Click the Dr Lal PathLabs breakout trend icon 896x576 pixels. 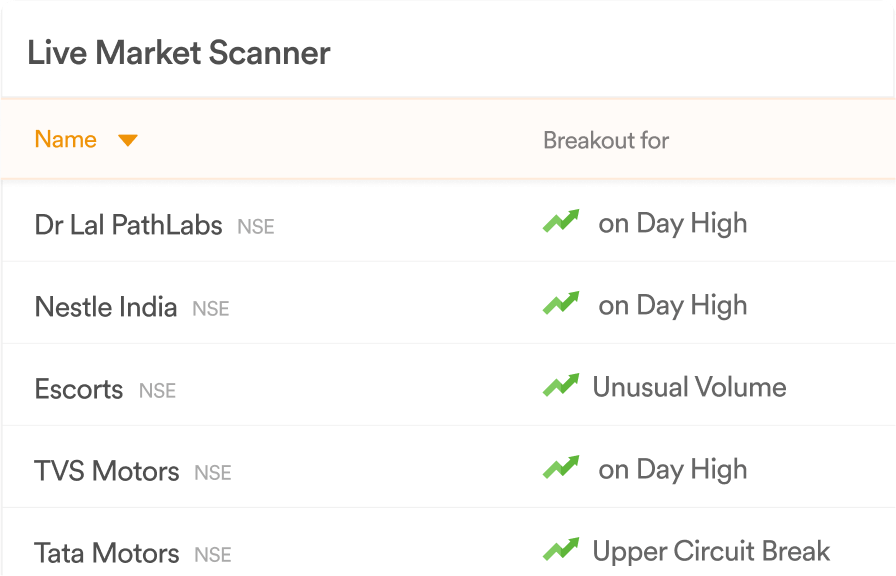[561, 221]
